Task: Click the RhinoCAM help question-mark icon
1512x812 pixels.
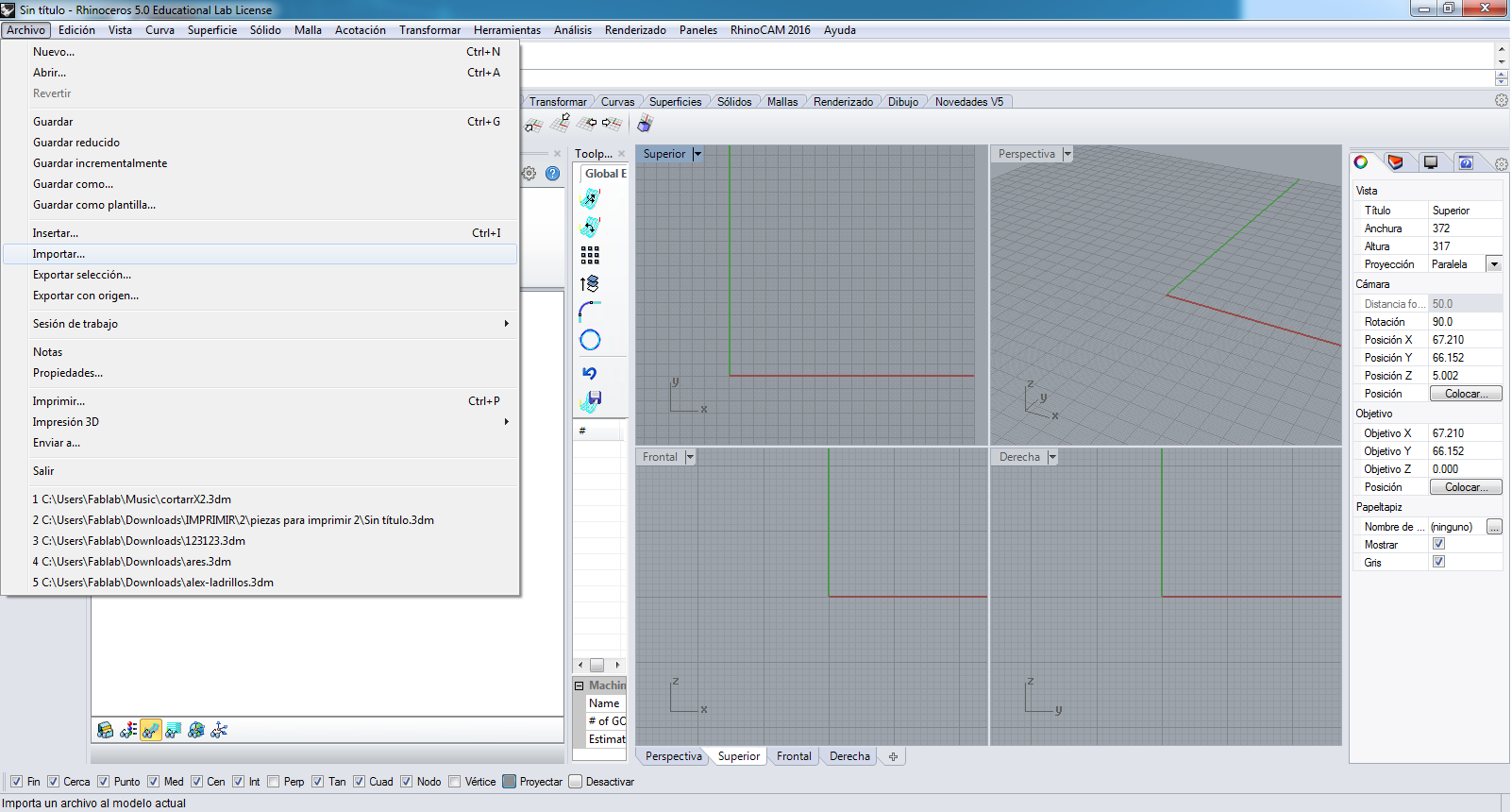Action: (553, 174)
